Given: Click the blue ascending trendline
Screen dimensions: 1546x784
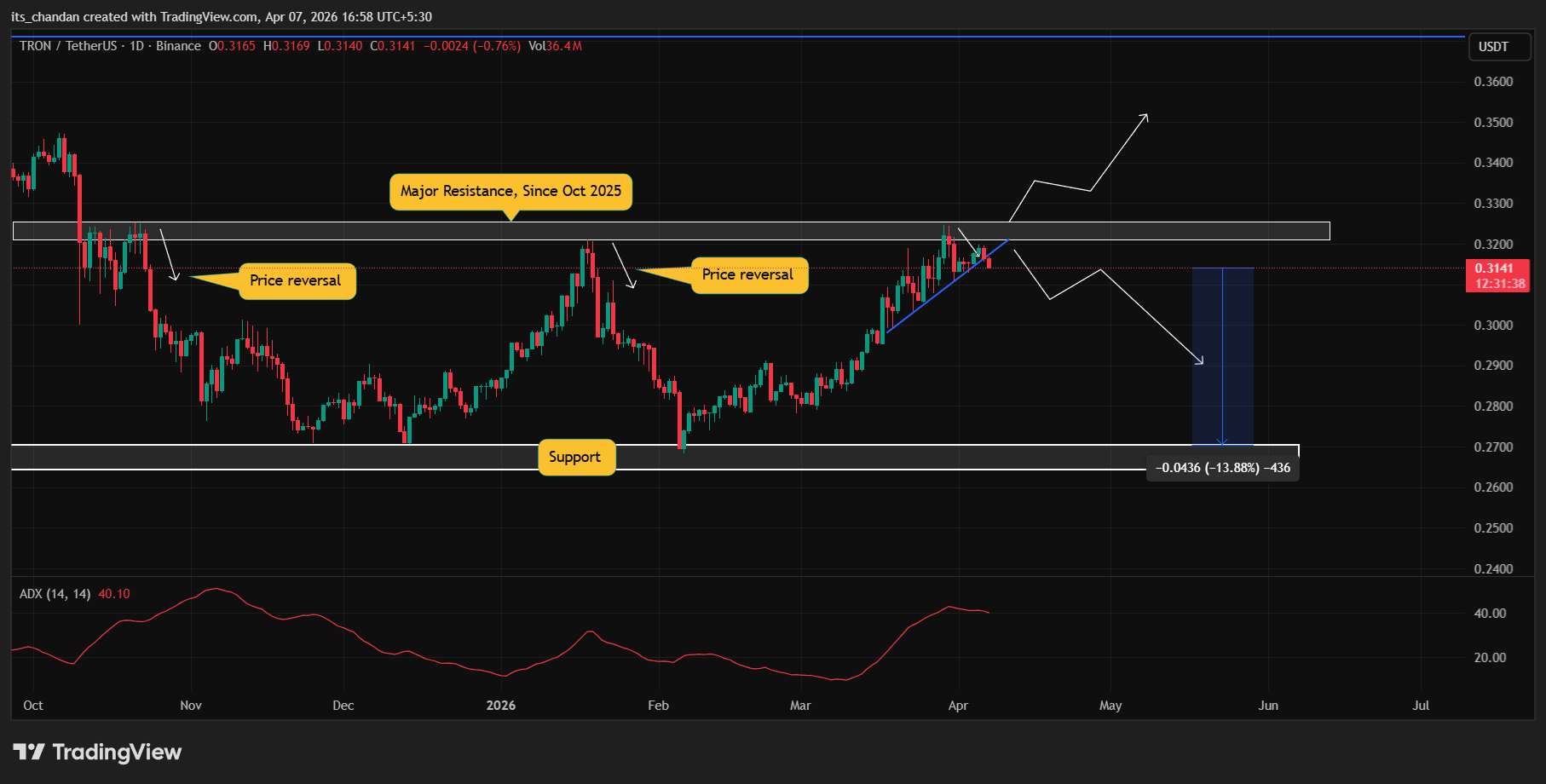Looking at the screenshot, I should point(948,286).
